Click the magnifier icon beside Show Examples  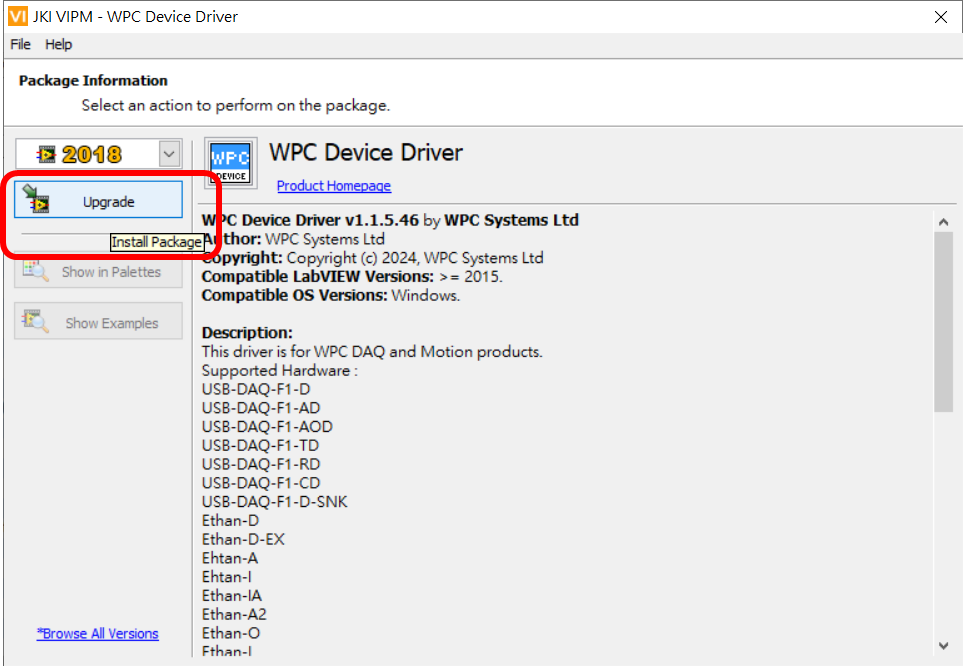pyautogui.click(x=36, y=322)
